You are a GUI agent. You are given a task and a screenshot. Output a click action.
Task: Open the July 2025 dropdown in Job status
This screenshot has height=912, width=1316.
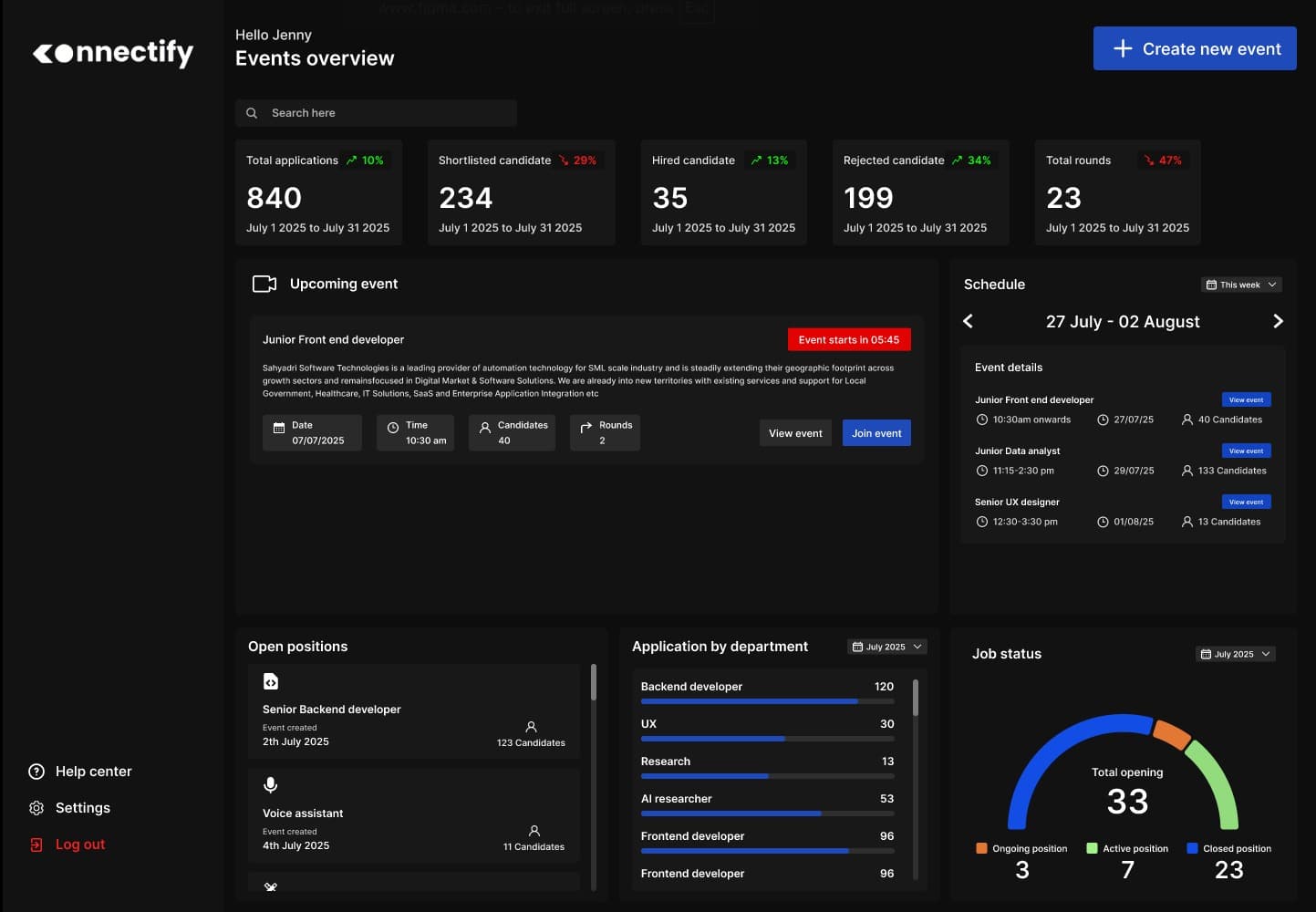tap(1235, 653)
